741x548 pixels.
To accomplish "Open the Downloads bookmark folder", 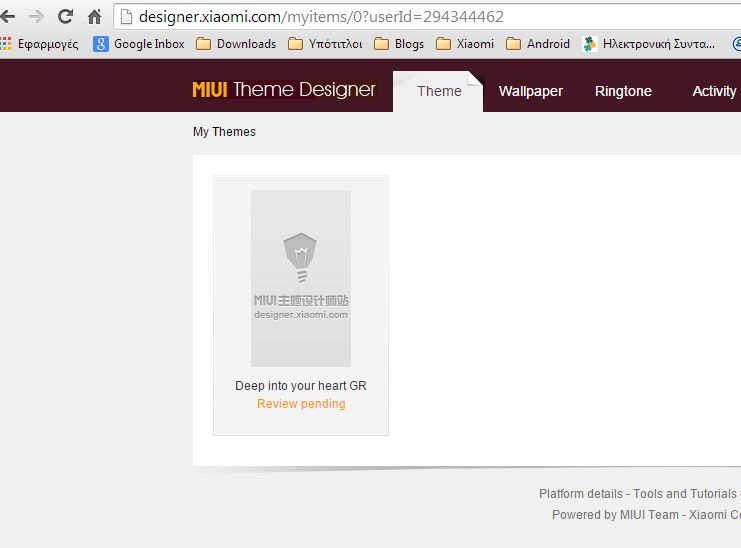I will (x=236, y=44).
